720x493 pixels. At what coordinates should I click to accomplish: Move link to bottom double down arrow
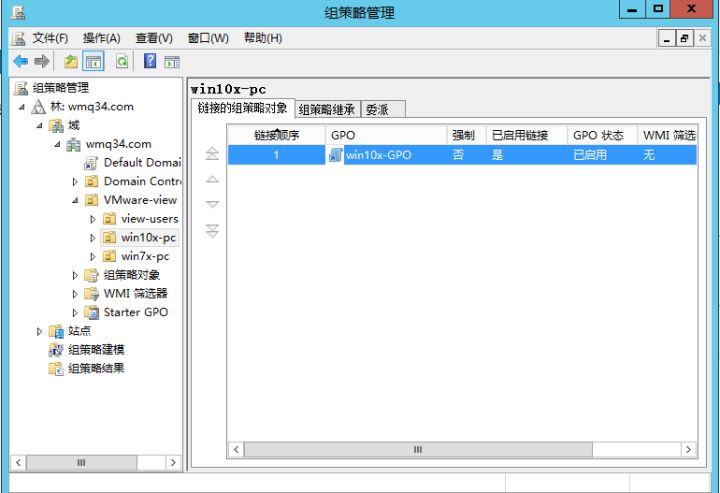click(212, 231)
